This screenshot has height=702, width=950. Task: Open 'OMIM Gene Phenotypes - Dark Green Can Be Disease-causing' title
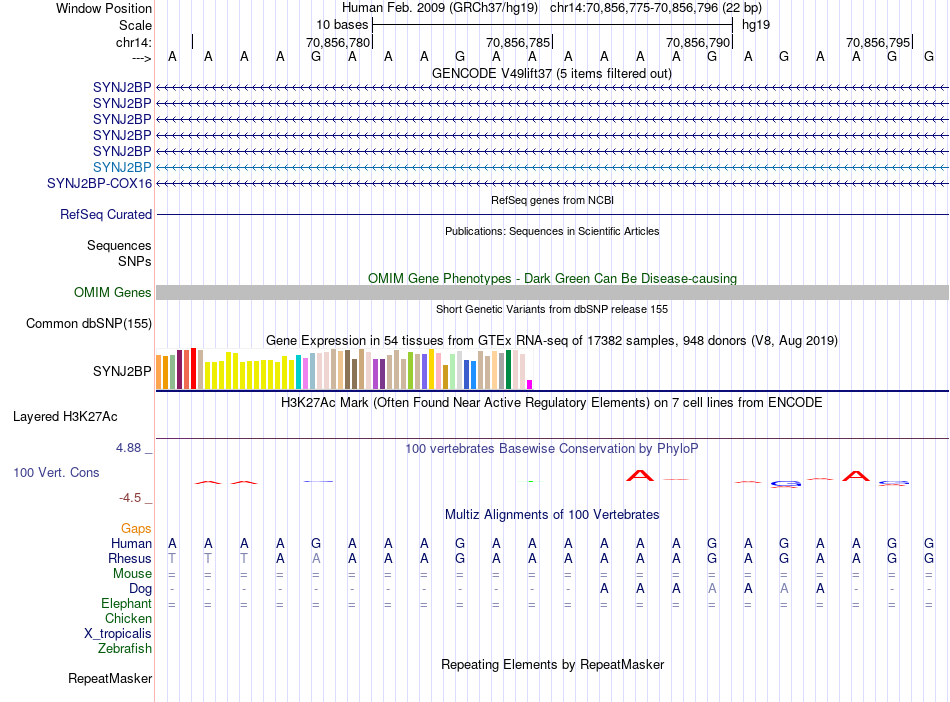[552, 278]
